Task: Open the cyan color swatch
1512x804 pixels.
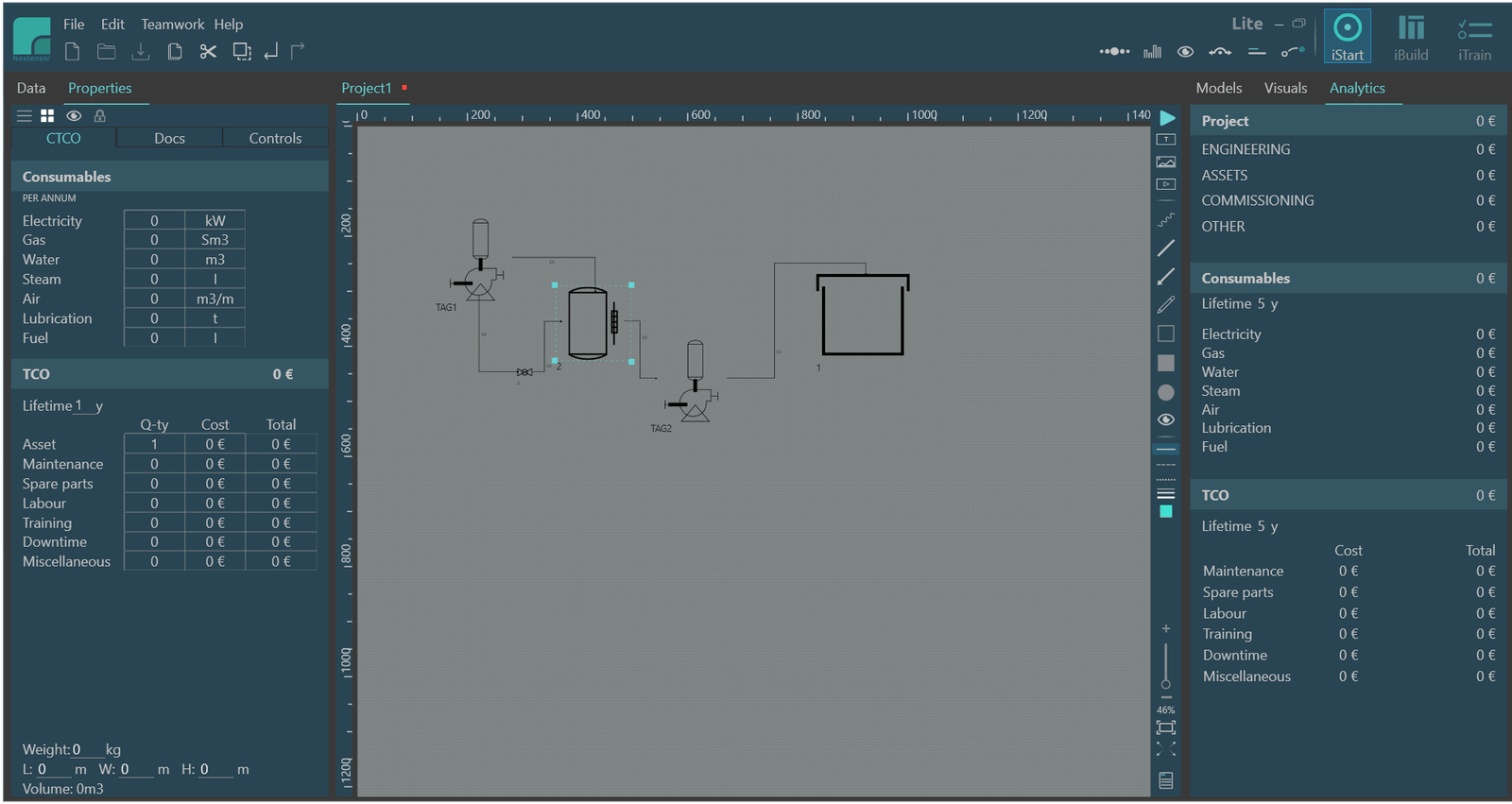Action: tap(1166, 511)
